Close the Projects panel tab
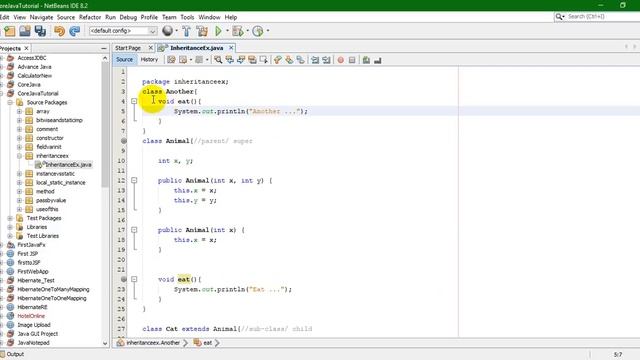640x360 pixels. (27, 48)
